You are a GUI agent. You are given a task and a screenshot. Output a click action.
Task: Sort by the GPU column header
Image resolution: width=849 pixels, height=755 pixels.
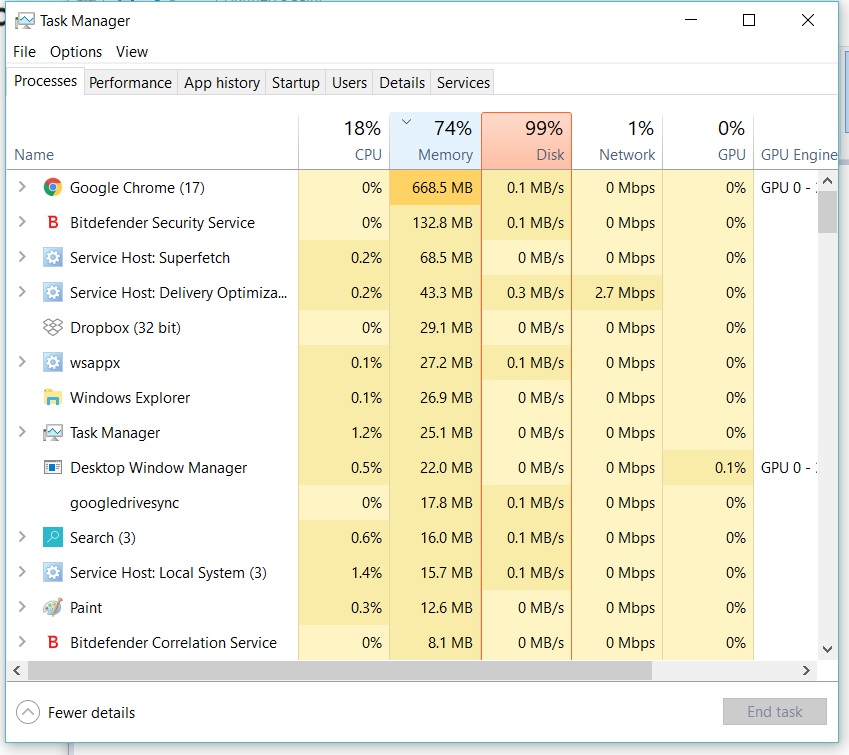(x=708, y=141)
